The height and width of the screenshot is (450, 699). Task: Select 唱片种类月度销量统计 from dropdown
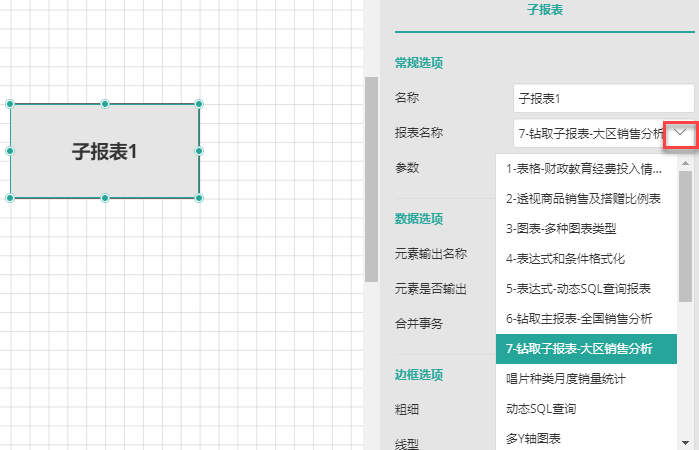tap(565, 379)
